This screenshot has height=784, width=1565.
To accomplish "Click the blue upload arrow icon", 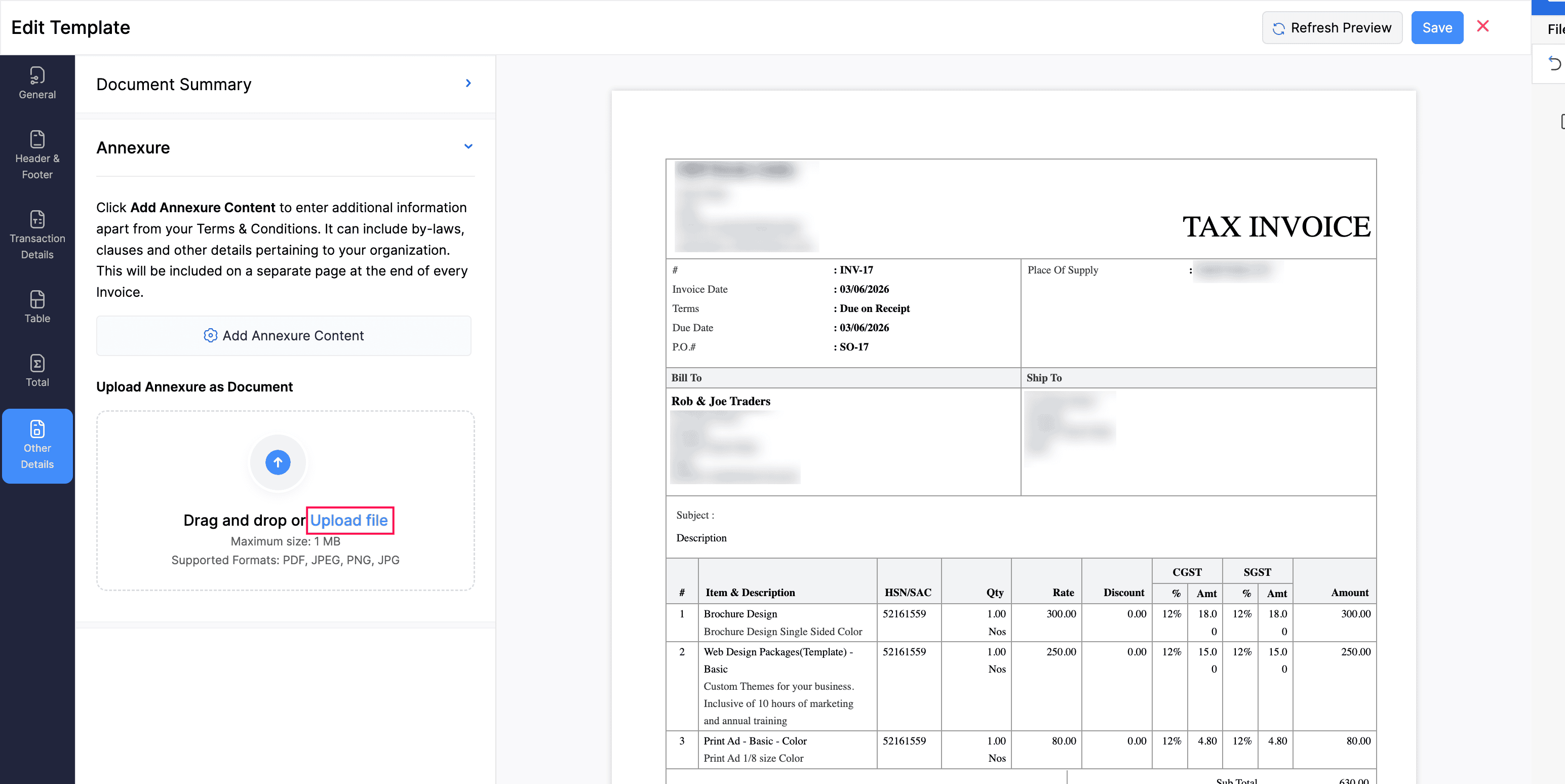I will [278, 463].
